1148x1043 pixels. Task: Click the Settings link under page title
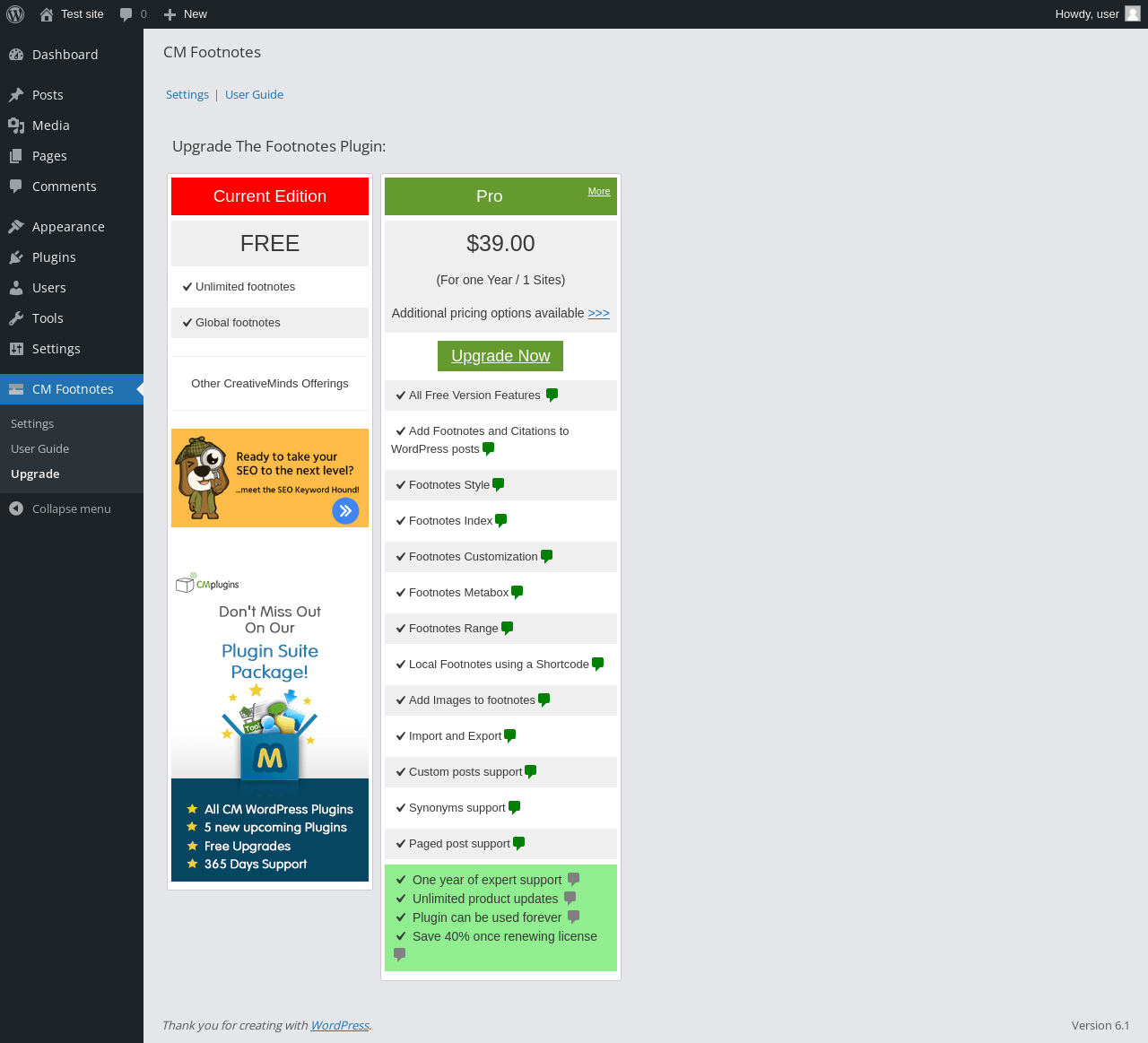pyautogui.click(x=187, y=95)
